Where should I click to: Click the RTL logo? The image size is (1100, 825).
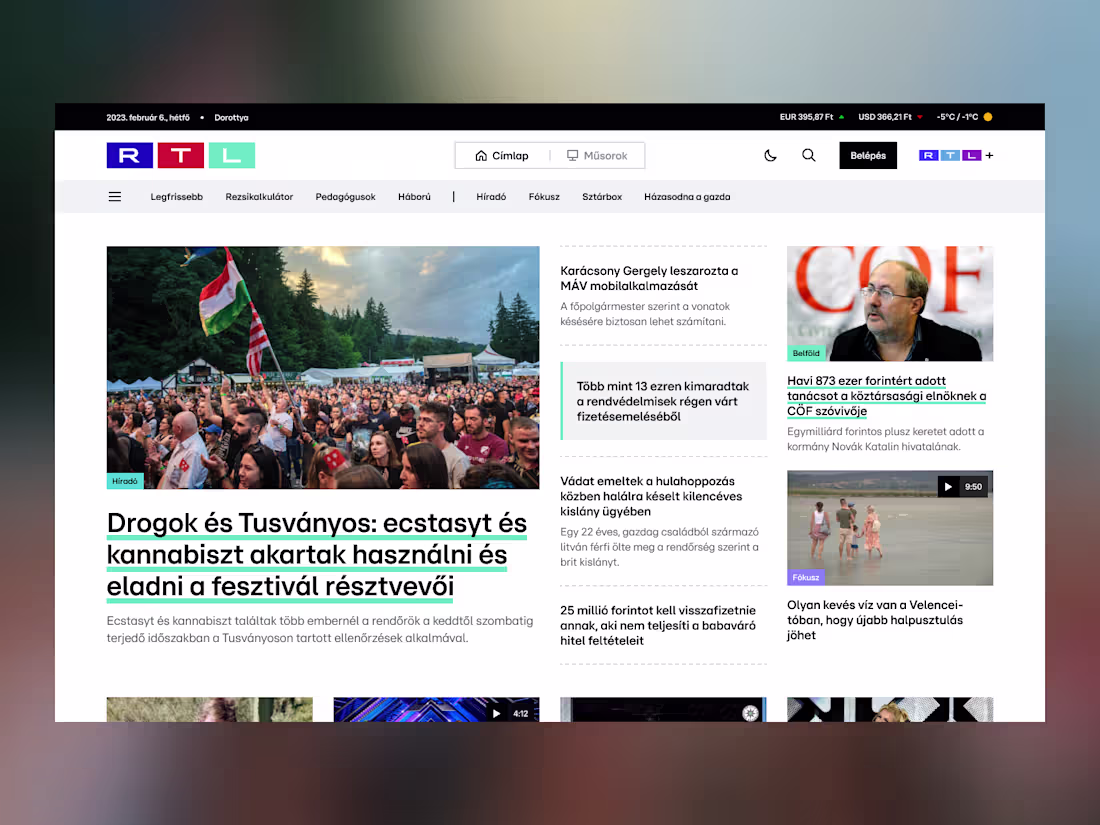[180, 155]
